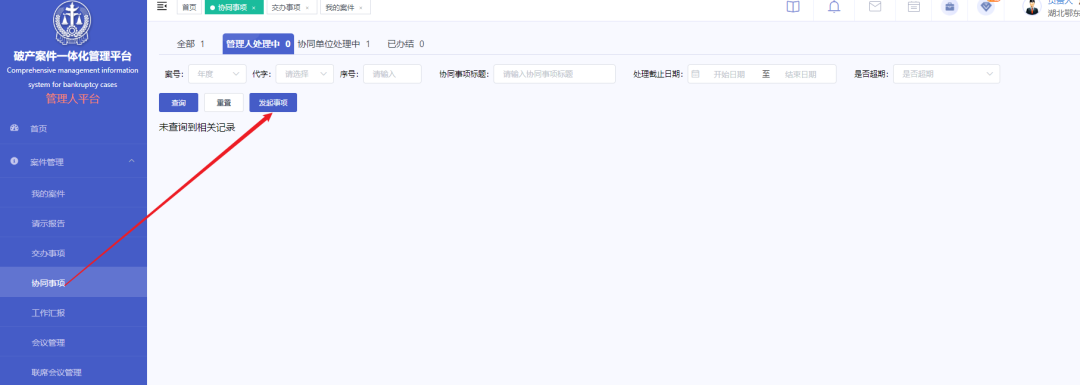Click the calendar icon in date range field
The image size is (1080, 385).
click(x=696, y=74)
